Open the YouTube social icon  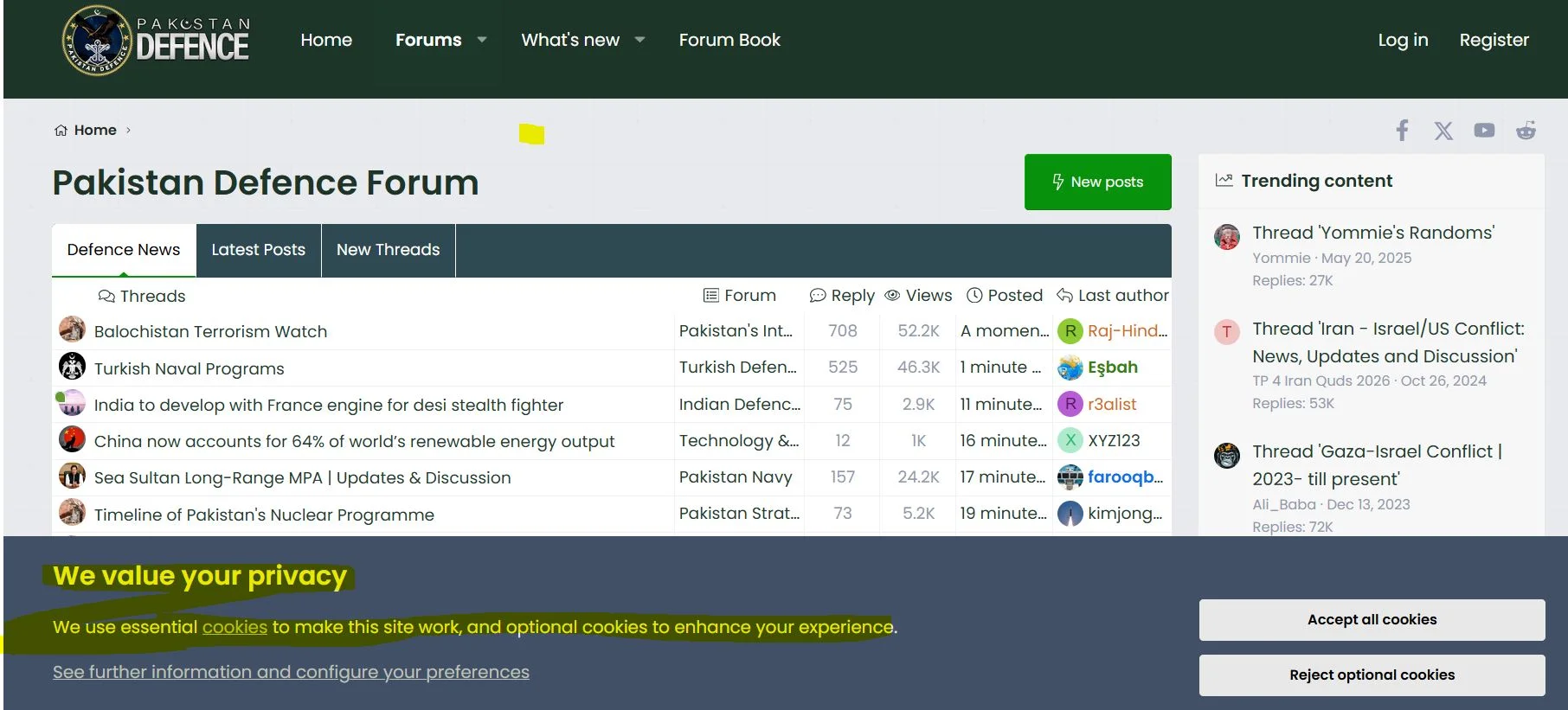coord(1484,131)
